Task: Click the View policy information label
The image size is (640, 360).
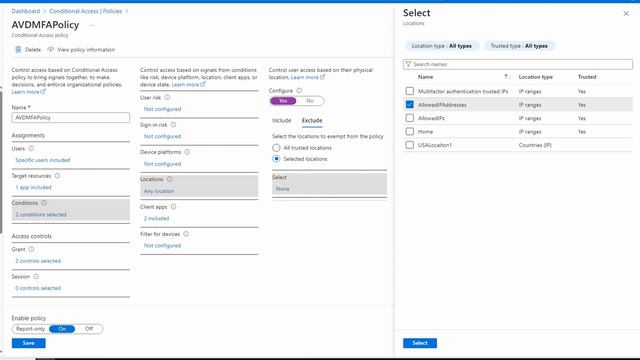Action: click(86, 50)
